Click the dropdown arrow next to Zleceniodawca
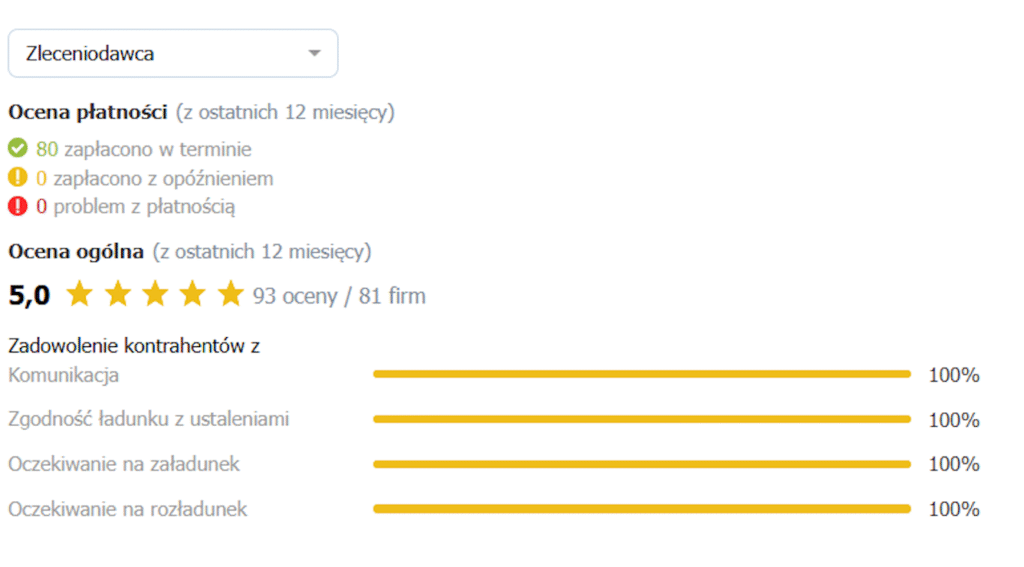The image size is (1024, 567). point(314,54)
